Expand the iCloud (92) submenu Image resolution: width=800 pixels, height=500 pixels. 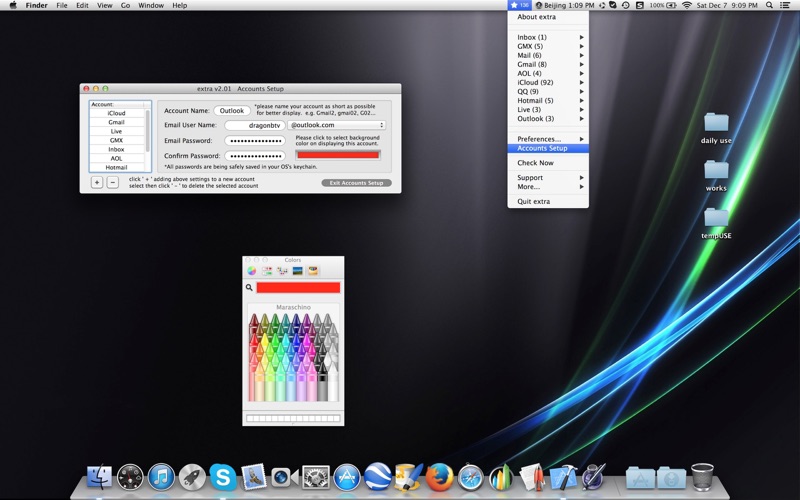(x=548, y=82)
